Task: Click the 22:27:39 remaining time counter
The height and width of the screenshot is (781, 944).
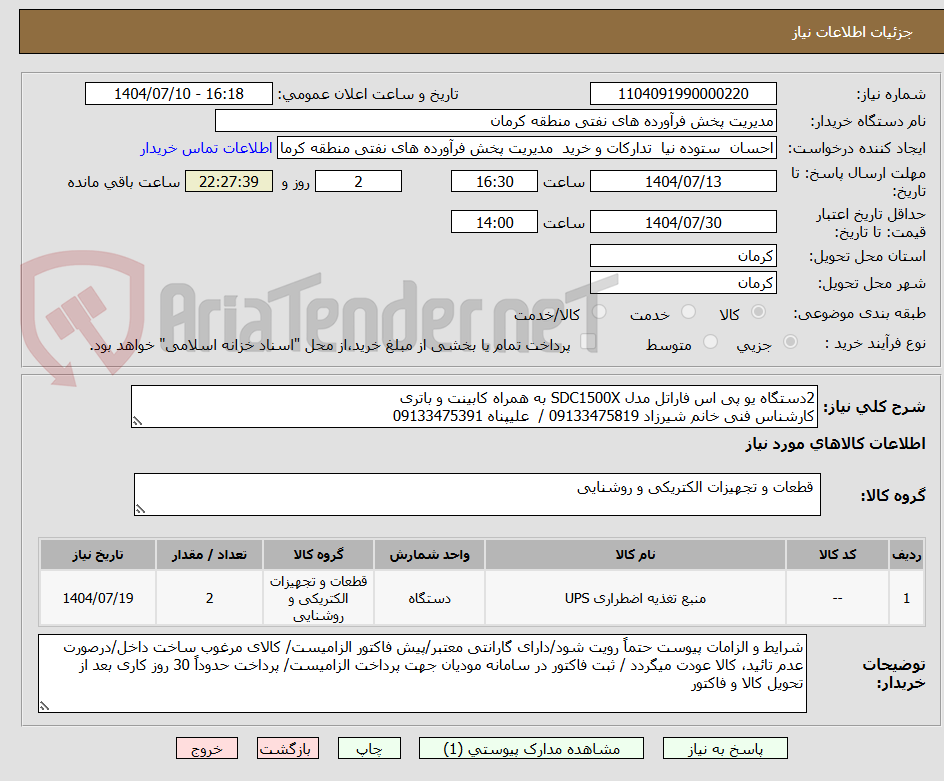Action: 229,182
